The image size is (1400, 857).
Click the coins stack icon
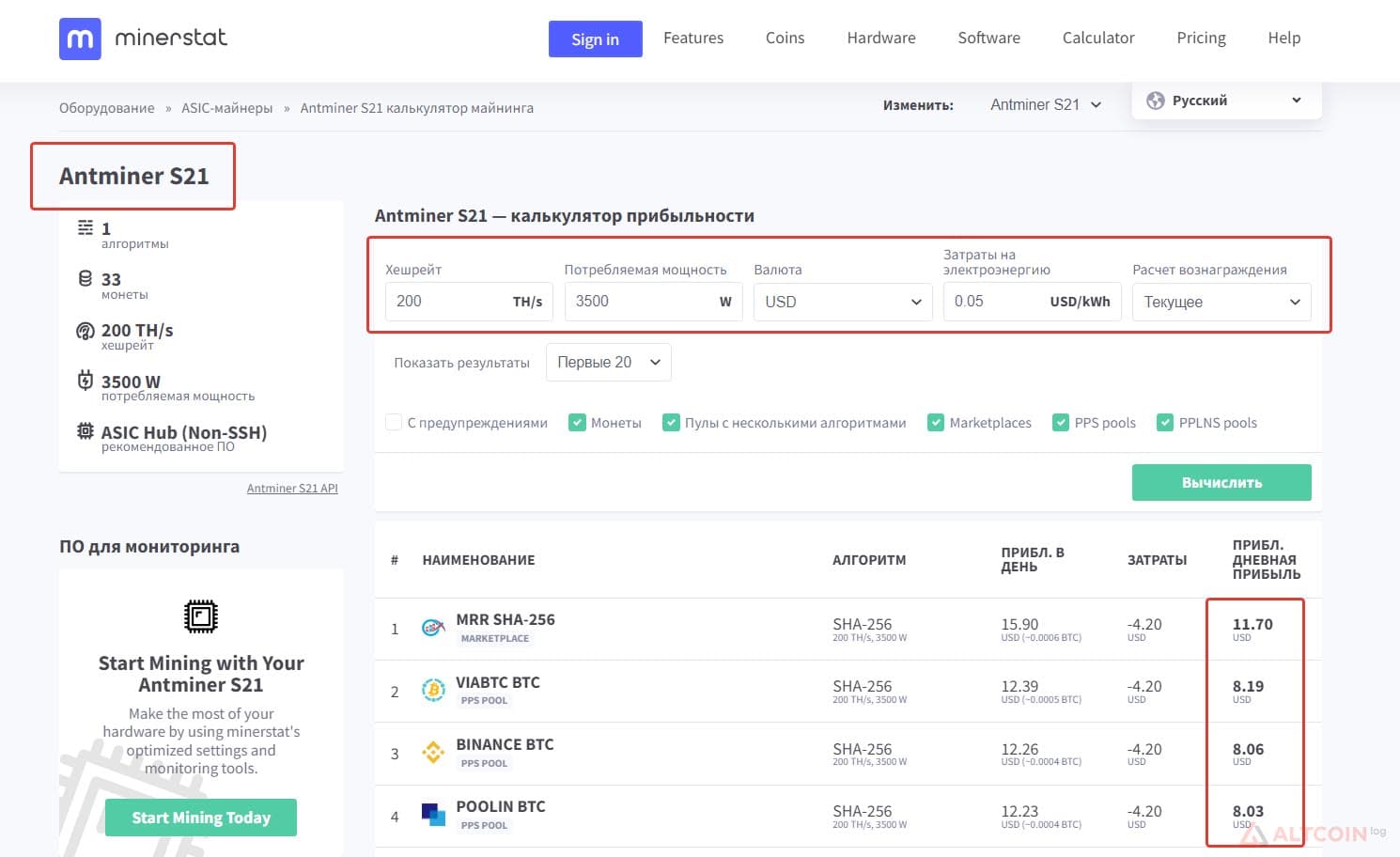click(x=86, y=279)
